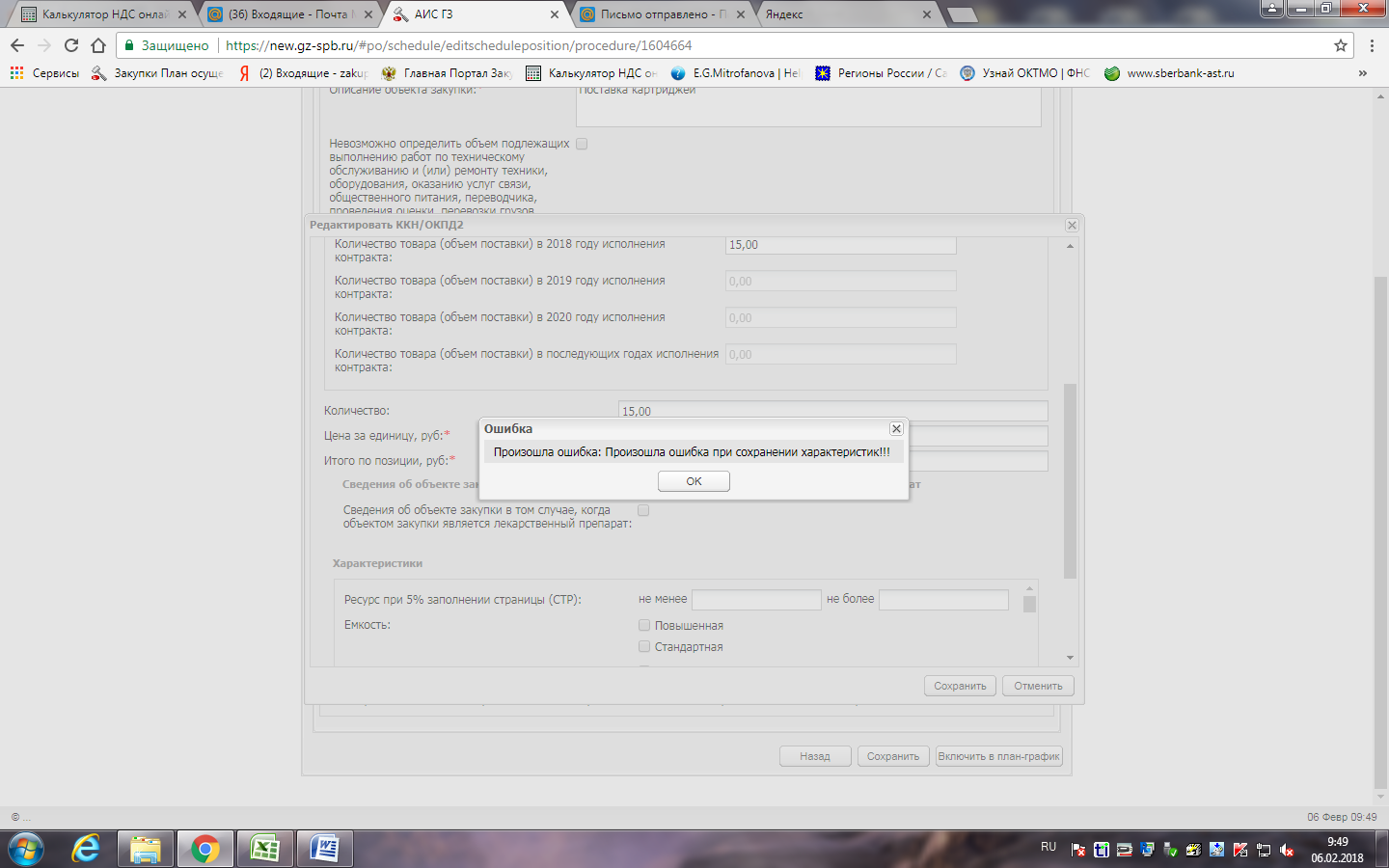
Task: Open Windows Explorer from taskbar
Action: 146,849
